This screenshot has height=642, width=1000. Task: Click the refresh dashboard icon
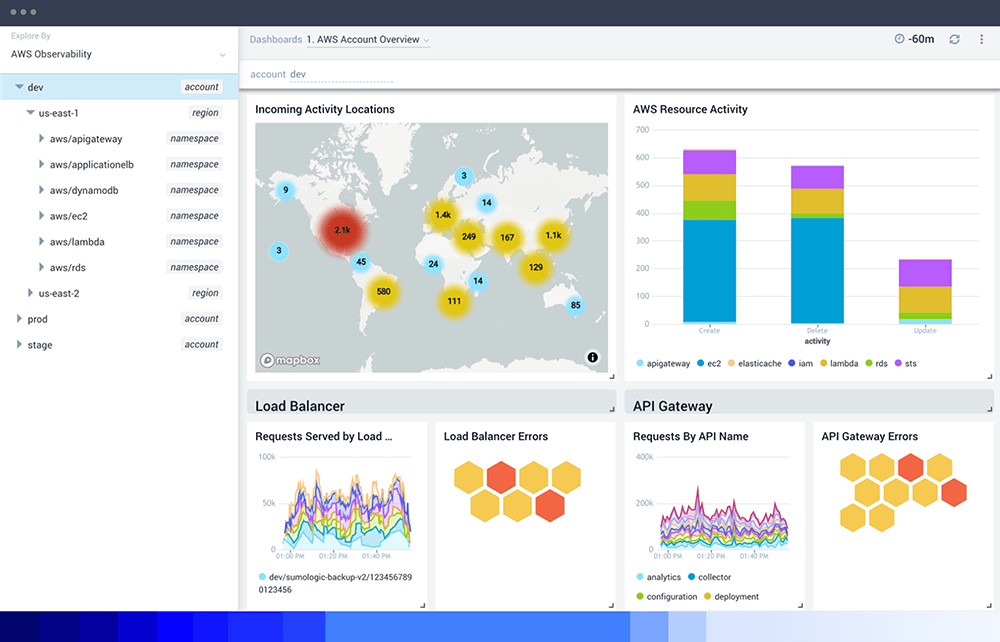[954, 40]
